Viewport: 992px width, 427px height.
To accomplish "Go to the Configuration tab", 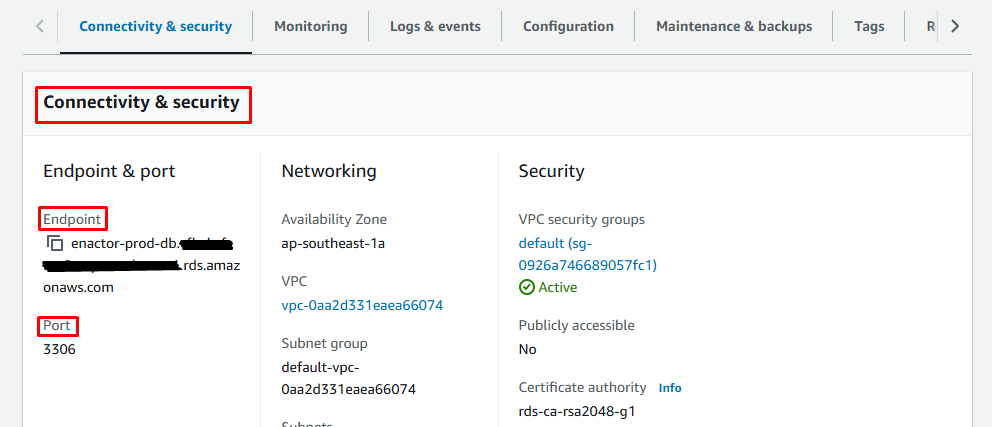I will (x=568, y=26).
